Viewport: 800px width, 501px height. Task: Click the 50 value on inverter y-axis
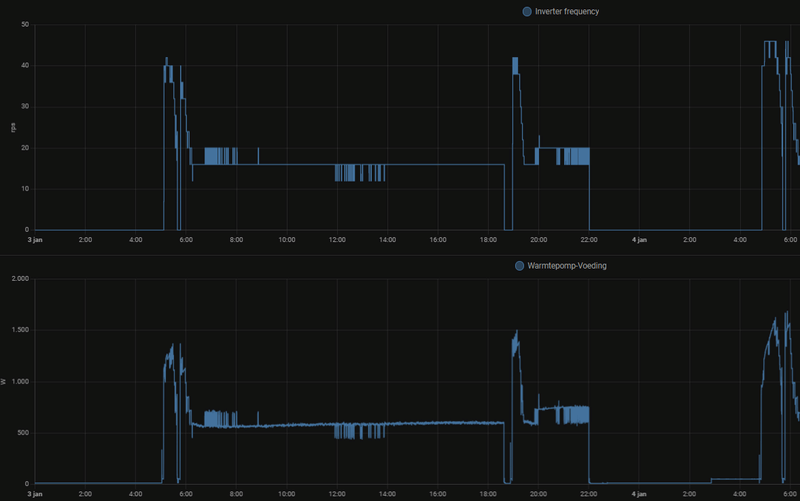25,24
